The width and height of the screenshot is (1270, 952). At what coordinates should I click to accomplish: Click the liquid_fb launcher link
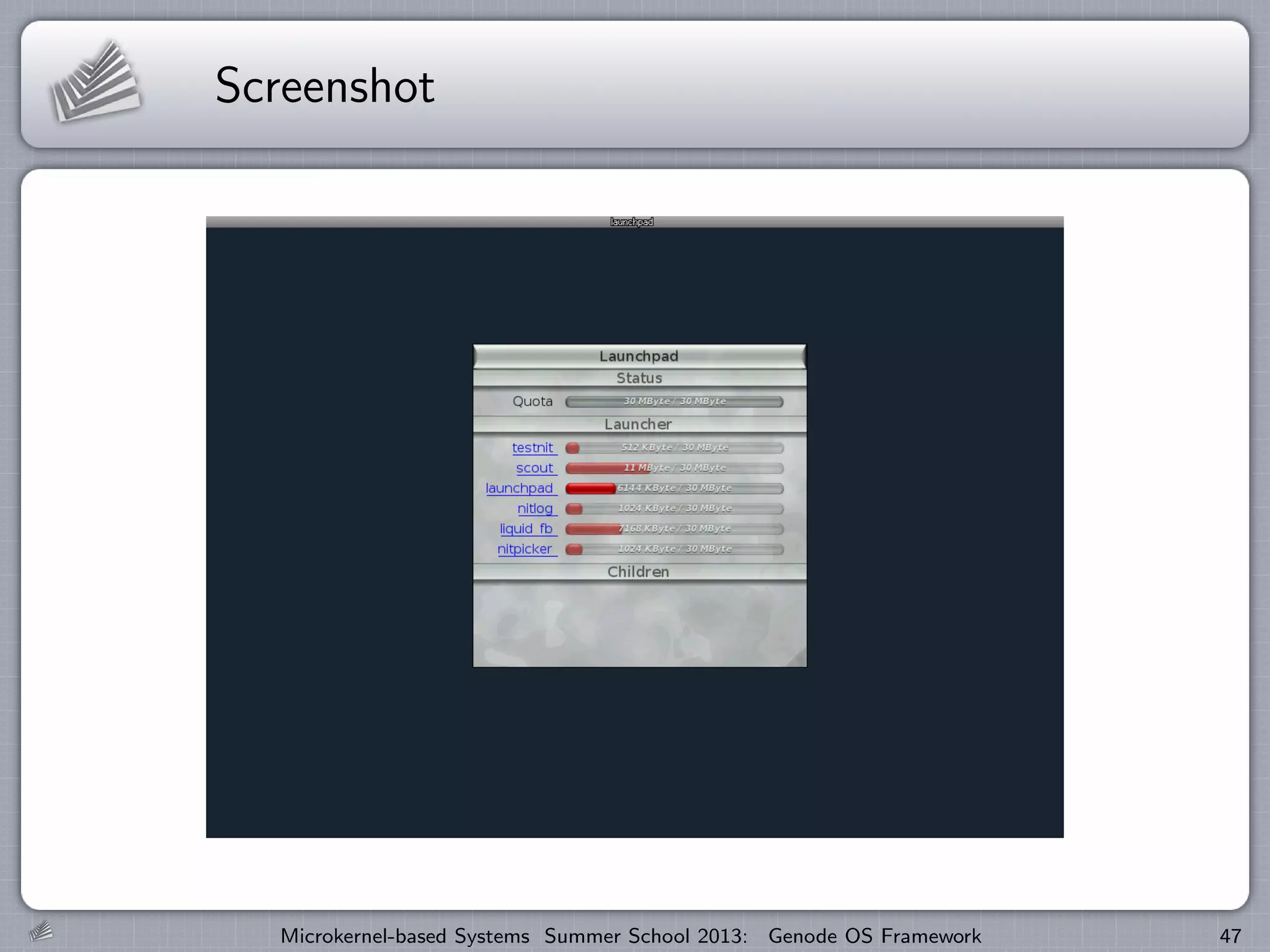point(526,529)
